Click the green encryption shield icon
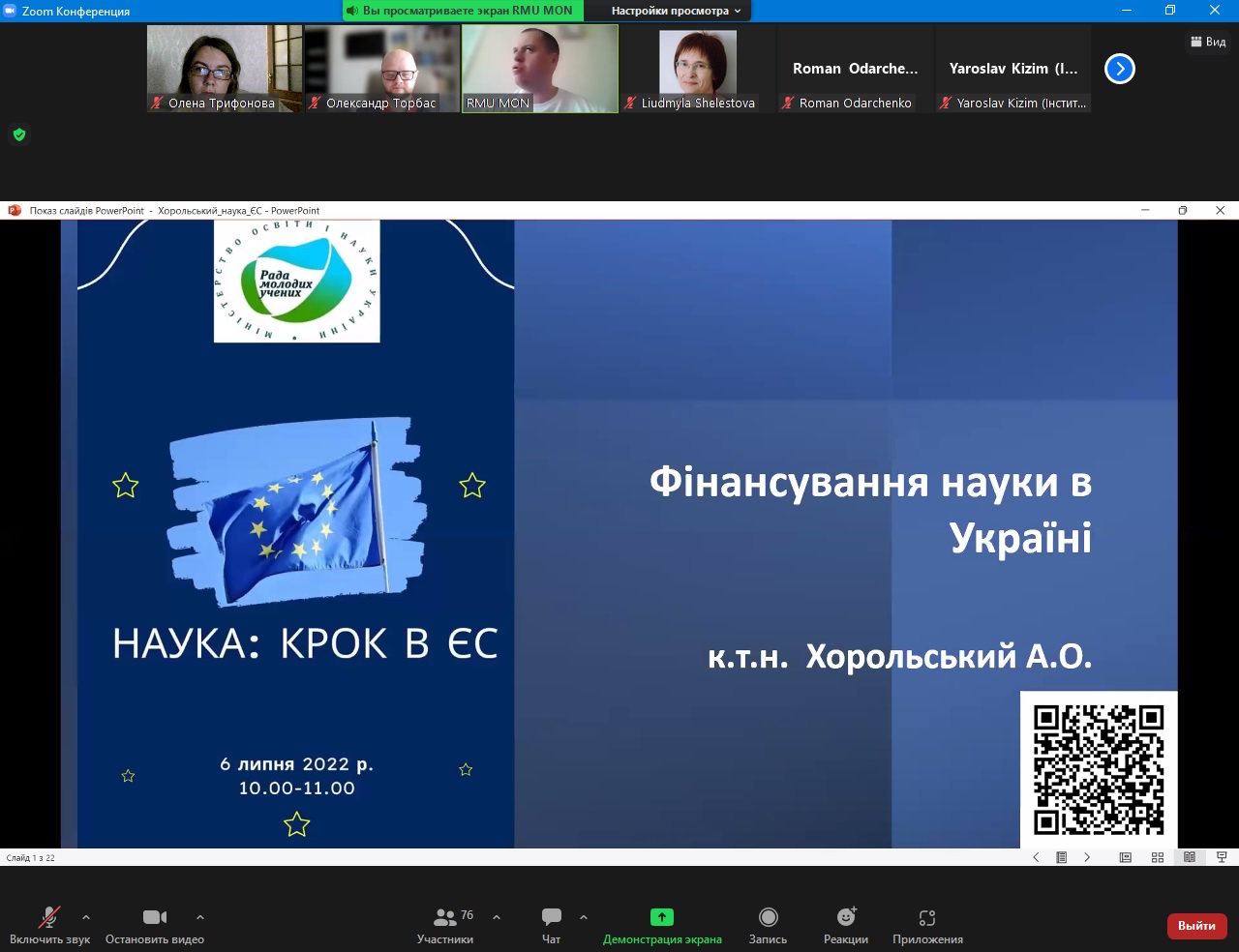 pos(19,134)
